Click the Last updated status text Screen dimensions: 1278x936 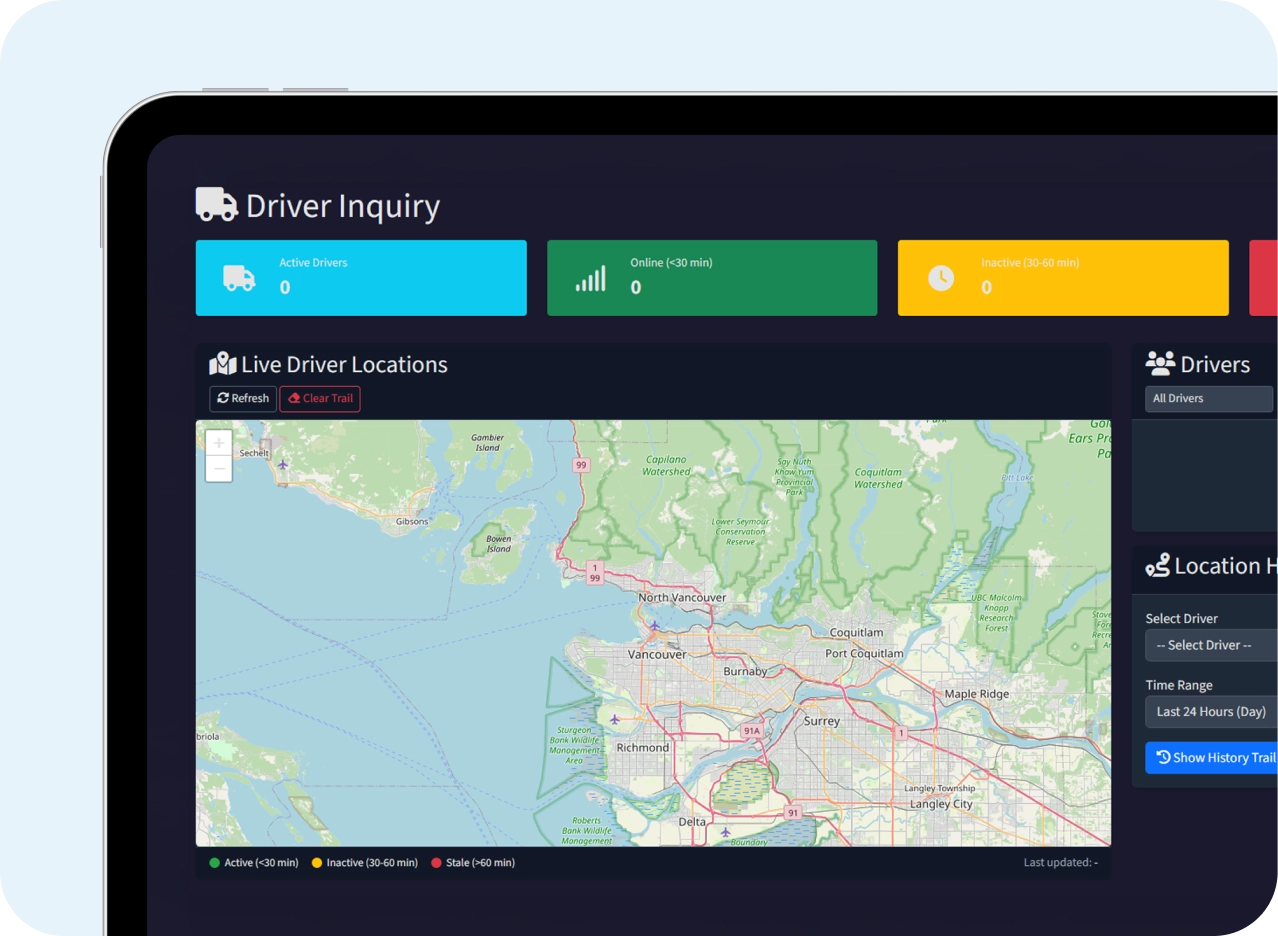[1060, 862]
